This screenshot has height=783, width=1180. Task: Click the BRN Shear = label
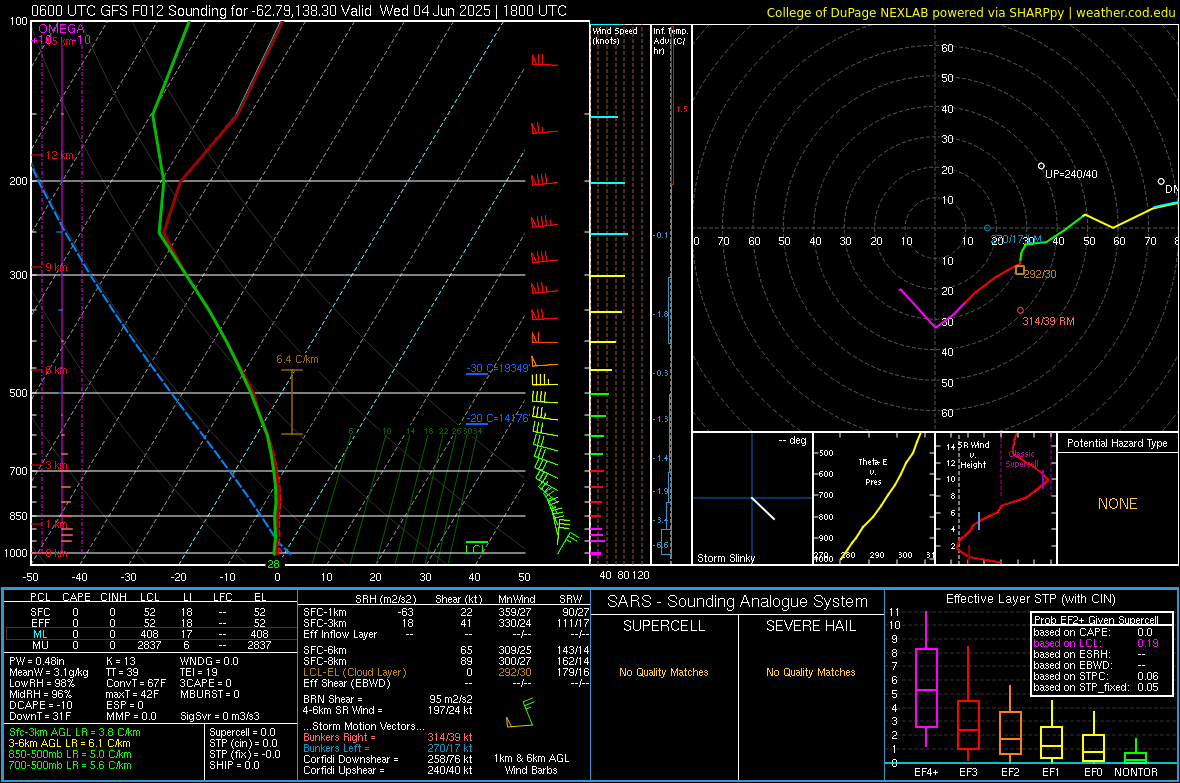[x=333, y=699]
